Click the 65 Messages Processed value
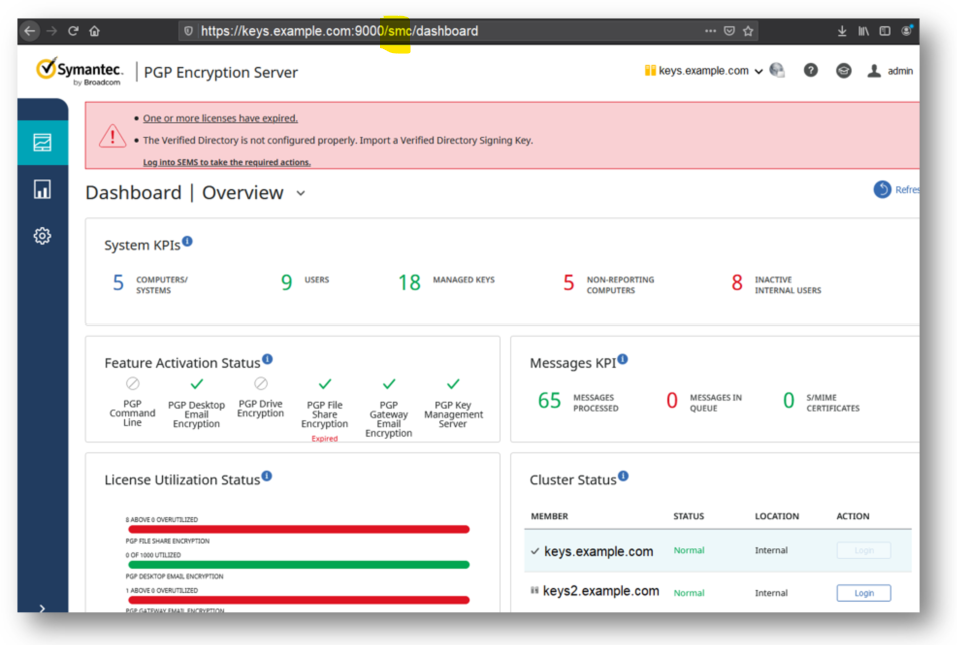Image resolution: width=957 pixels, height=645 pixels. (x=549, y=400)
